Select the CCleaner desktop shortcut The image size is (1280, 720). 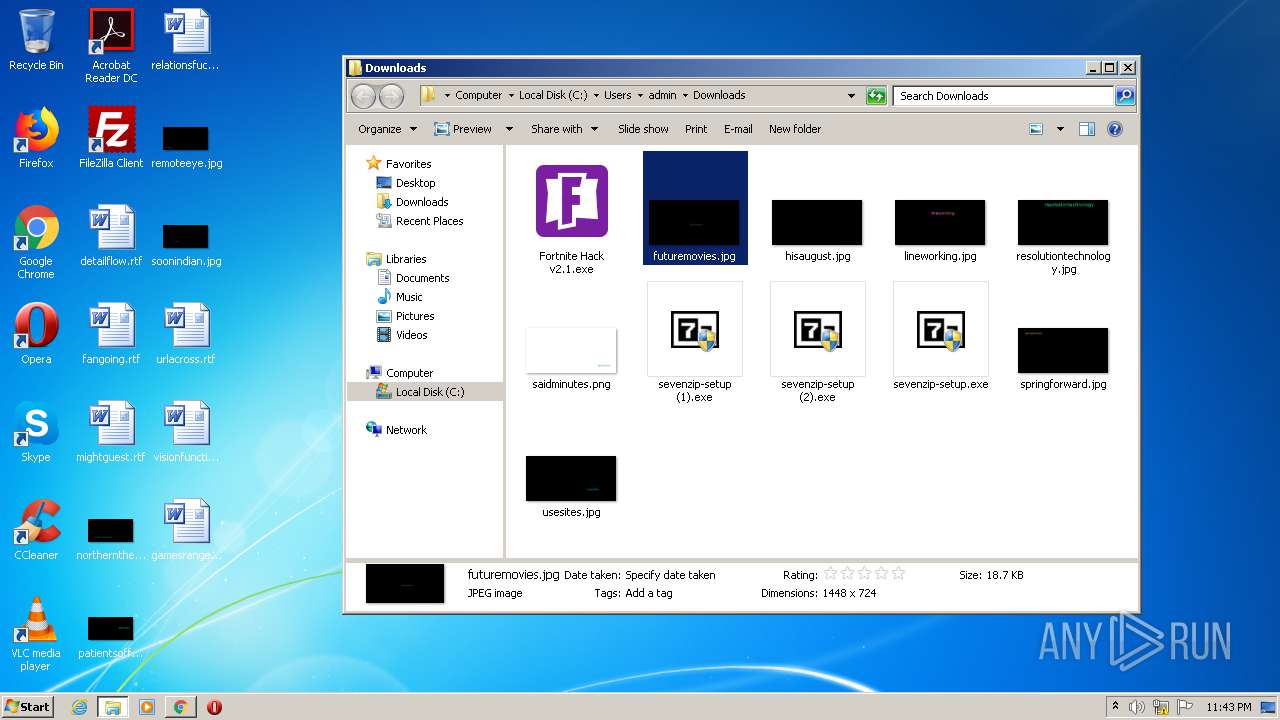(x=36, y=530)
